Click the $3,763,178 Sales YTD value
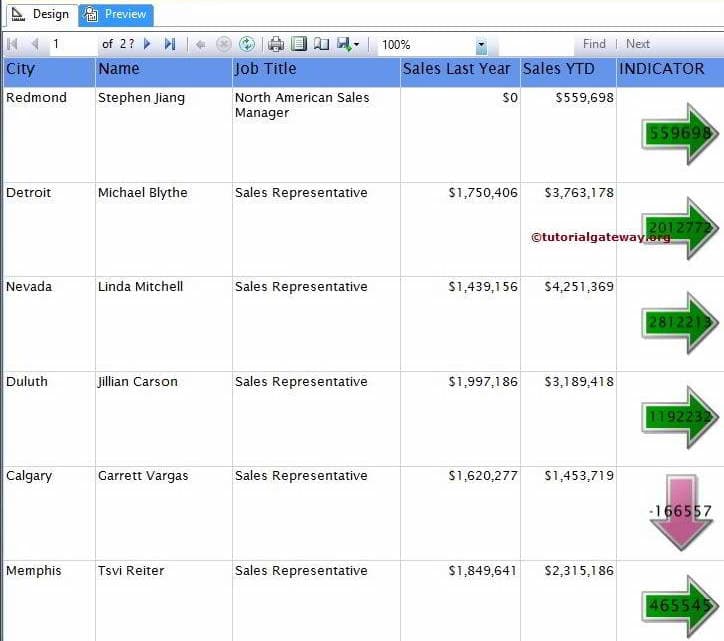Image resolution: width=724 pixels, height=641 pixels. [579, 193]
